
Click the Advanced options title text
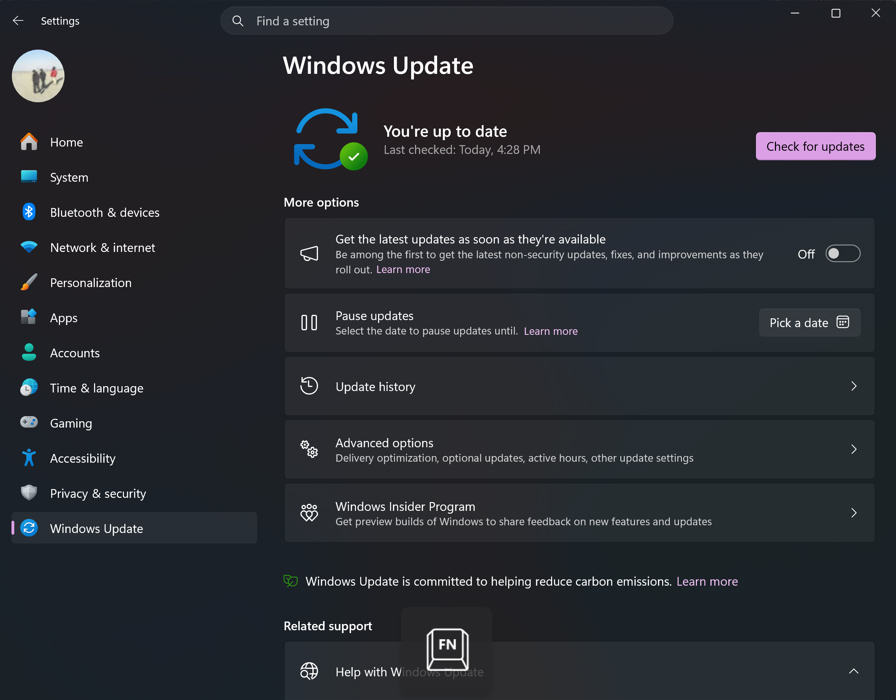point(384,443)
